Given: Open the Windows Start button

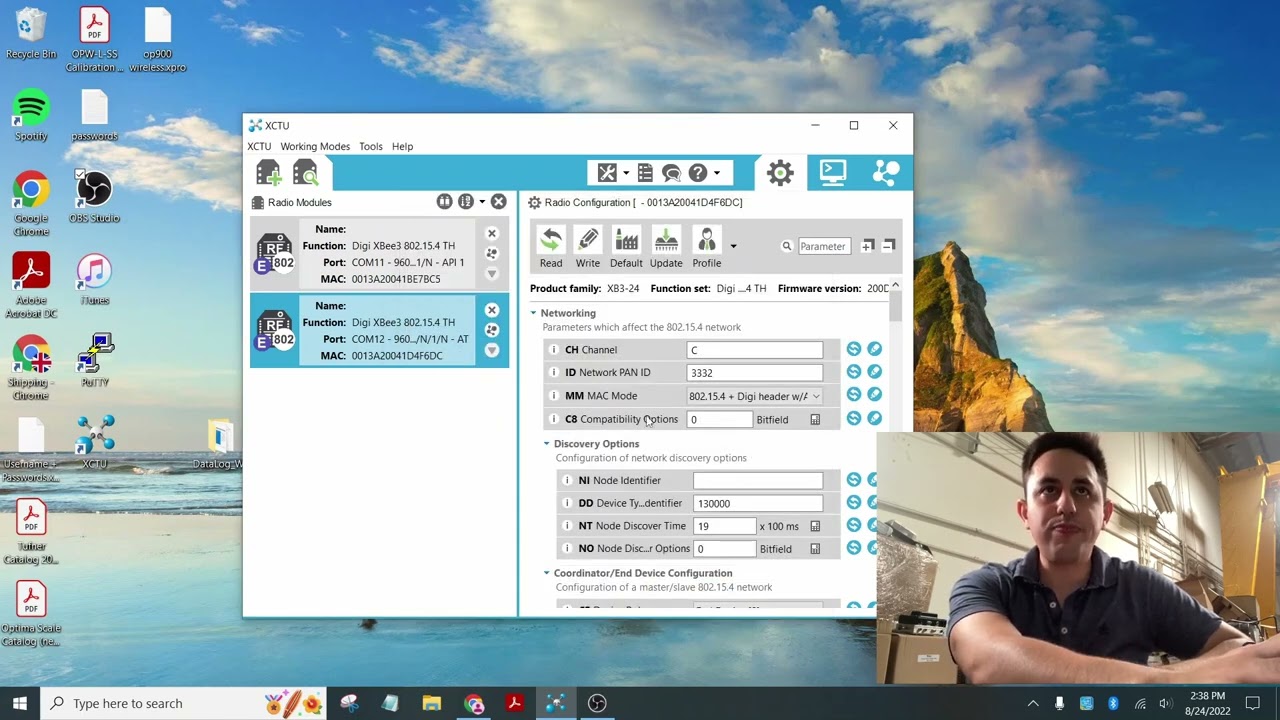Looking at the screenshot, I should (20, 703).
